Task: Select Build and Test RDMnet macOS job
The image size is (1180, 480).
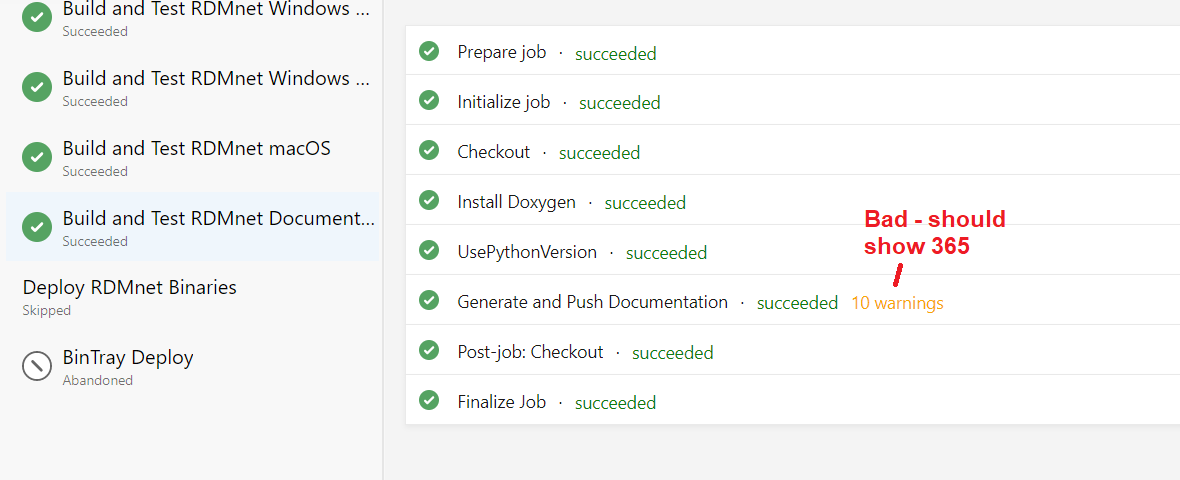Action: click(x=196, y=149)
